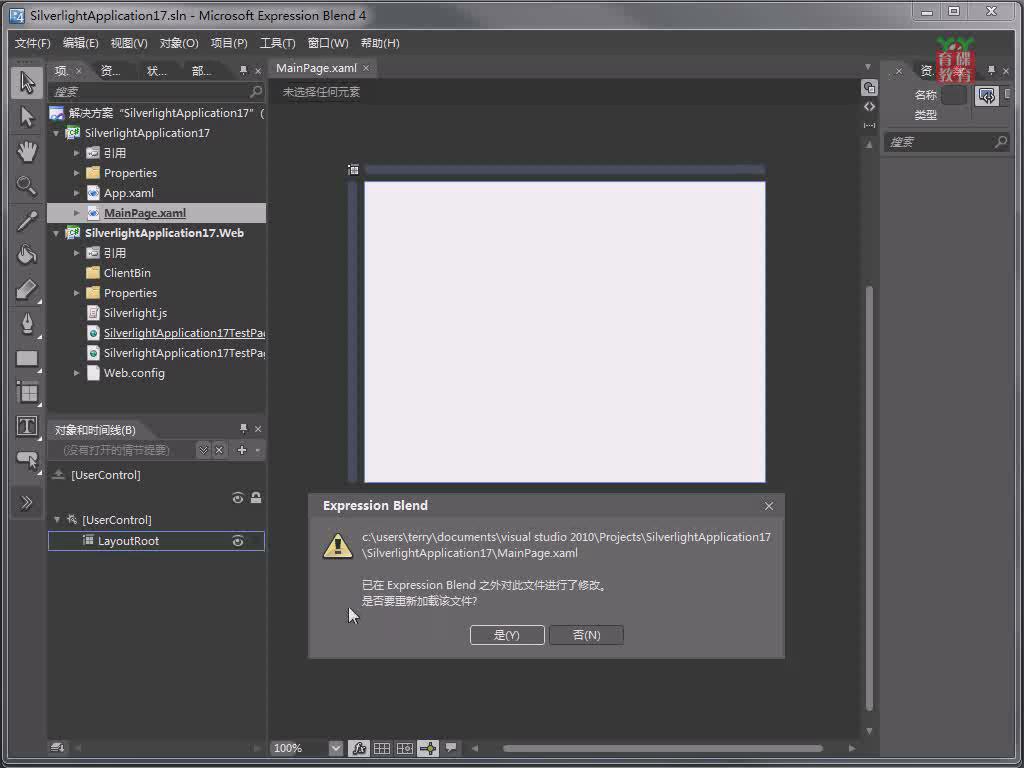Viewport: 1024px width, 768px height.
Task: Click the horizontal artboard scrollbar
Action: point(663,748)
